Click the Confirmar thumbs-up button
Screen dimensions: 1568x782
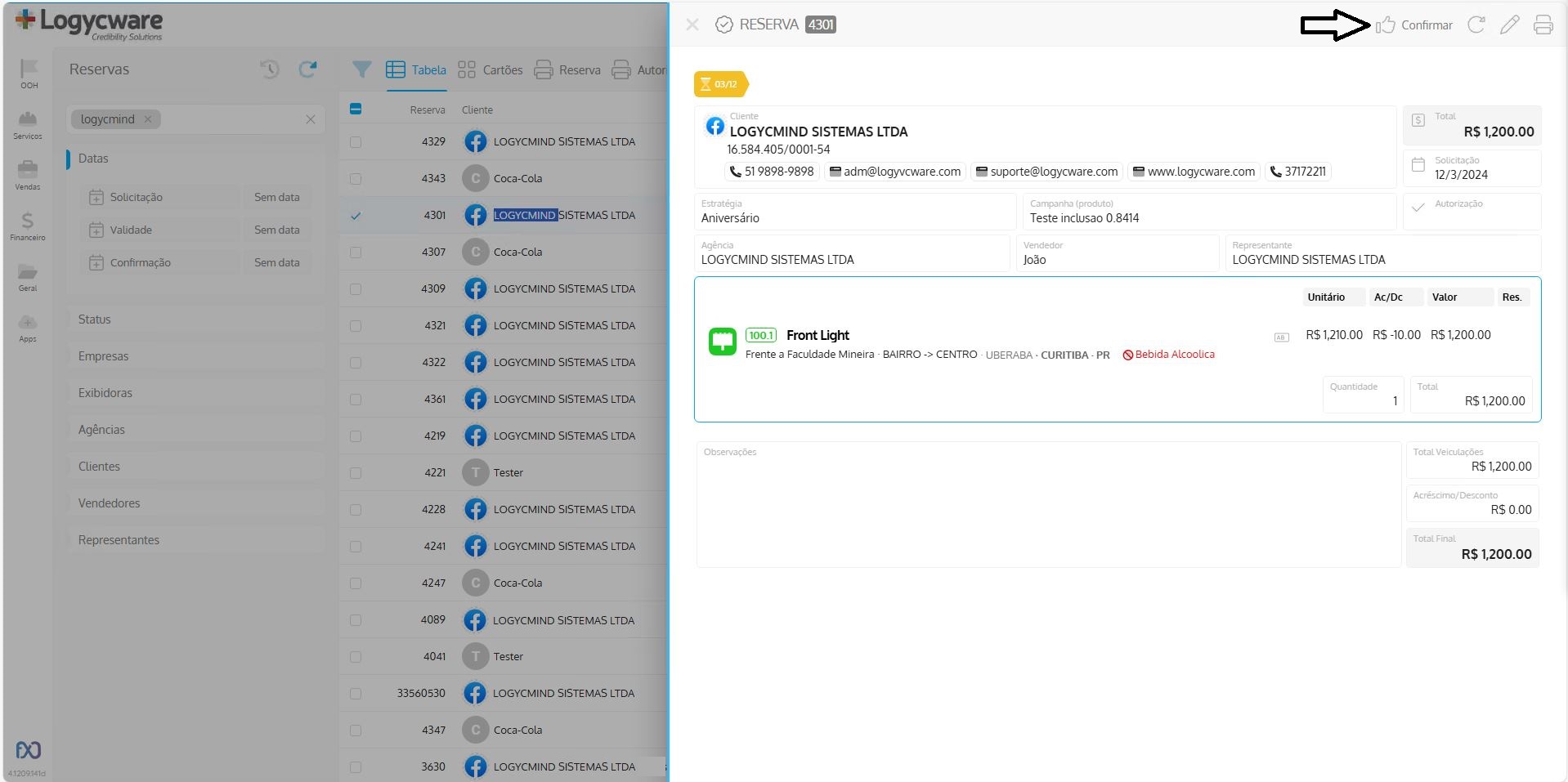pos(1414,25)
